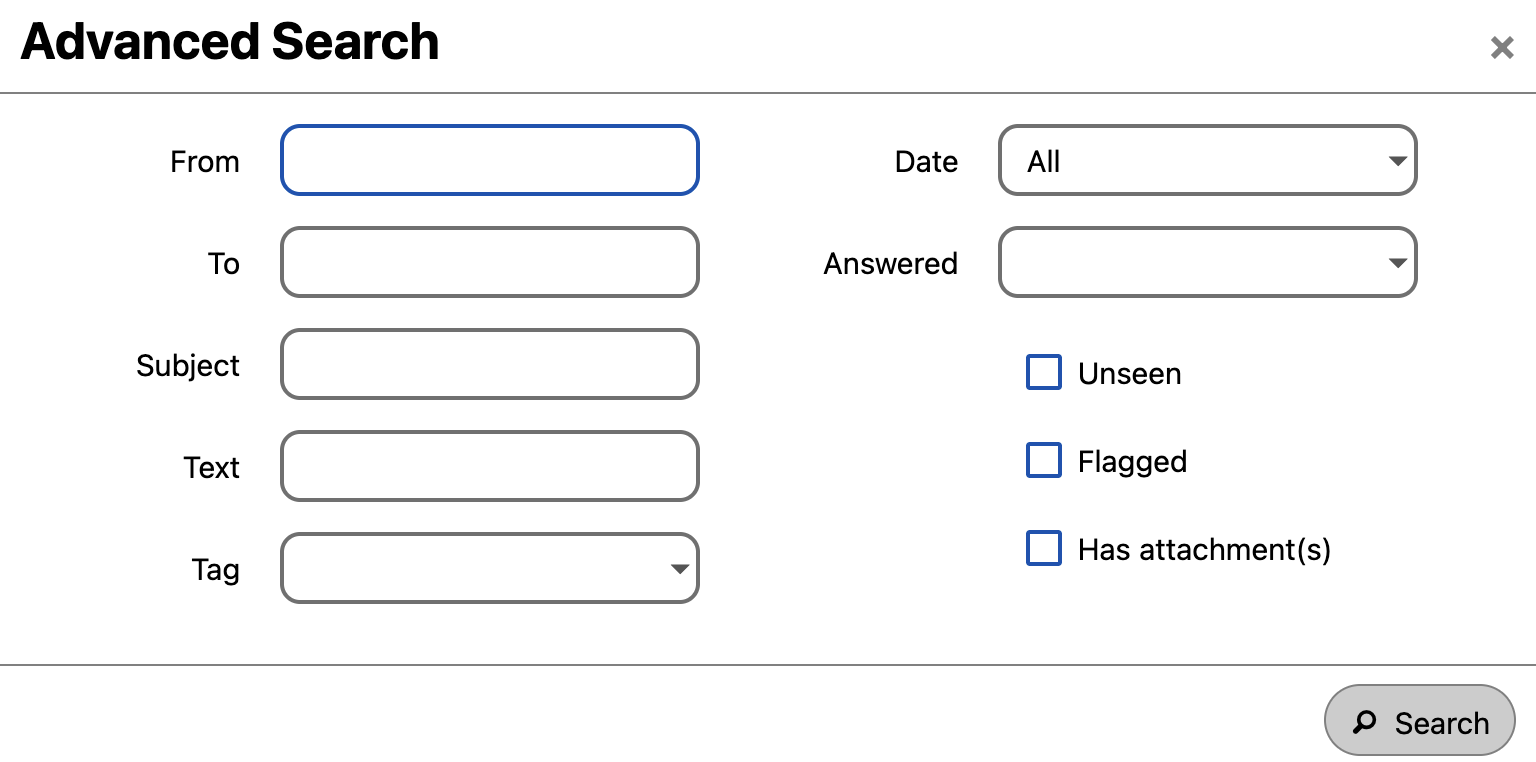Open the Date dropdown showing All
This screenshot has height=762, width=1536.
[x=1208, y=160]
